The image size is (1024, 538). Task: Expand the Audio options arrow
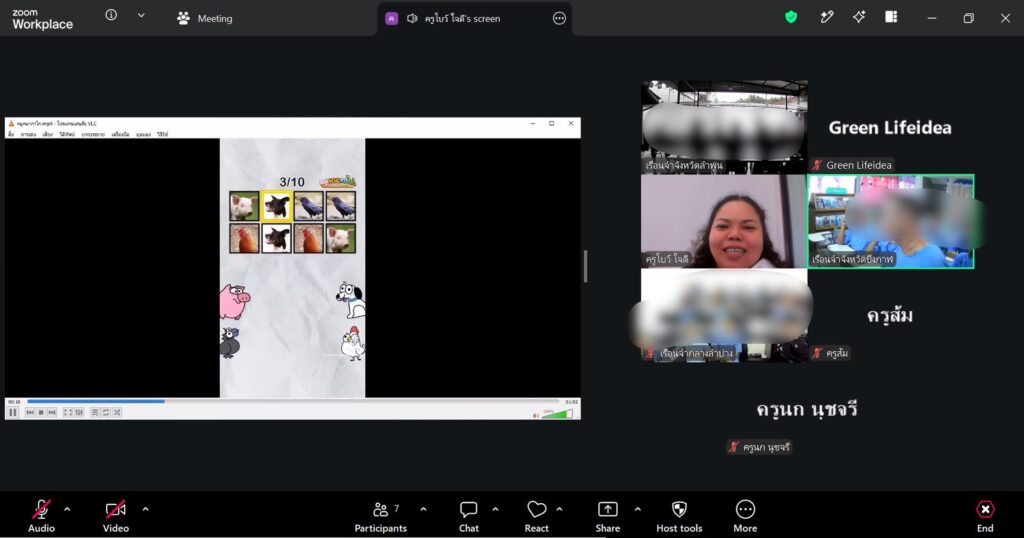67,509
